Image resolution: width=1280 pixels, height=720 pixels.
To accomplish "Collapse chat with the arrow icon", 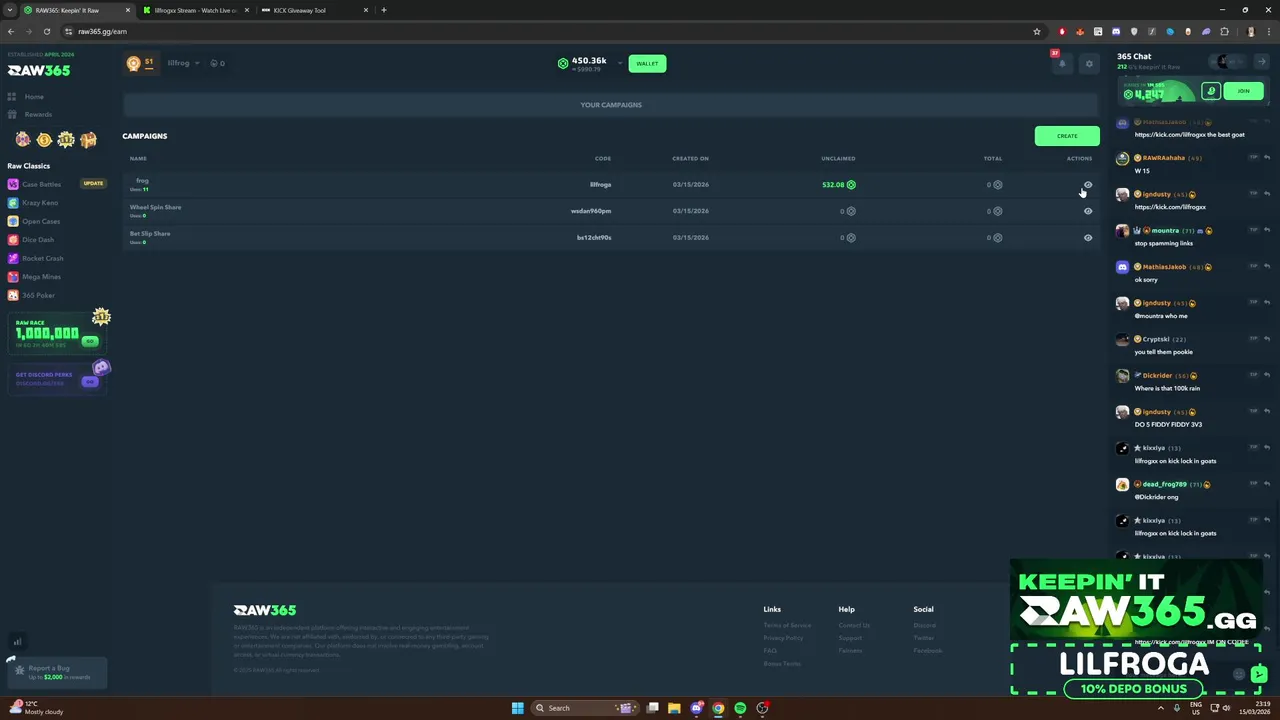I will (x=1261, y=62).
